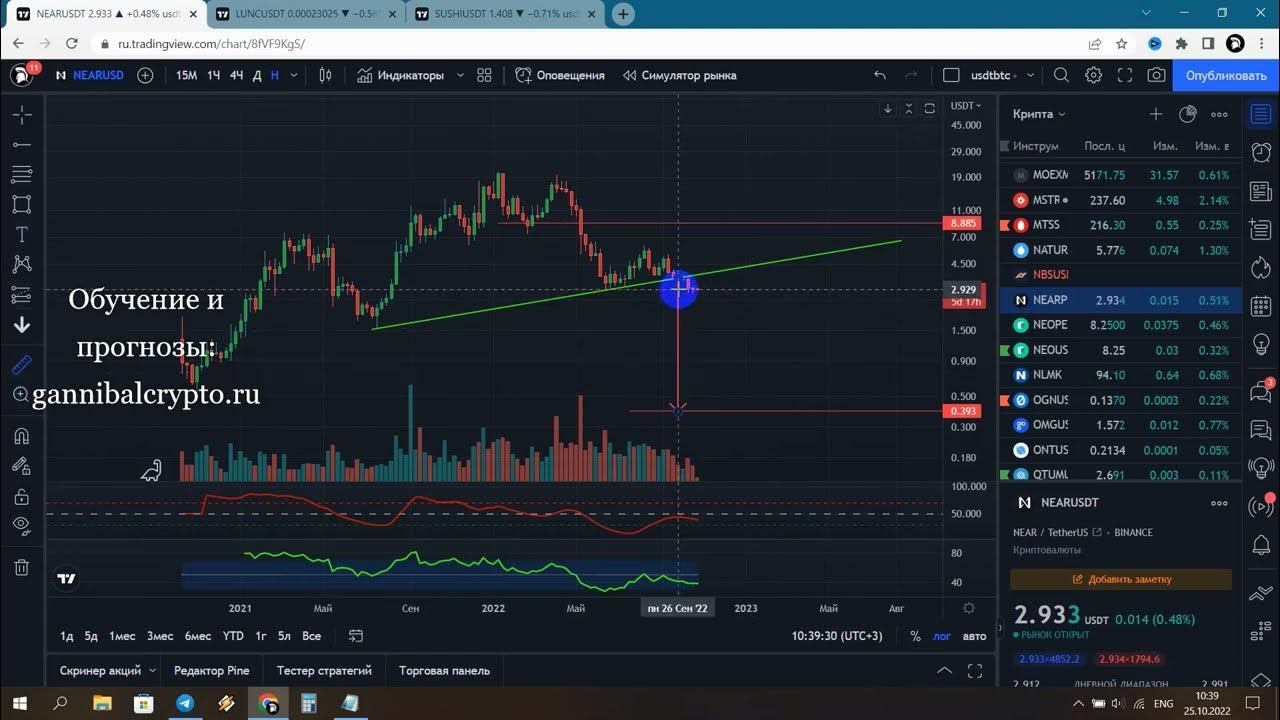1280x720 pixels.
Task: Select the trend line drawing tool
Action: pyautogui.click(x=21, y=145)
